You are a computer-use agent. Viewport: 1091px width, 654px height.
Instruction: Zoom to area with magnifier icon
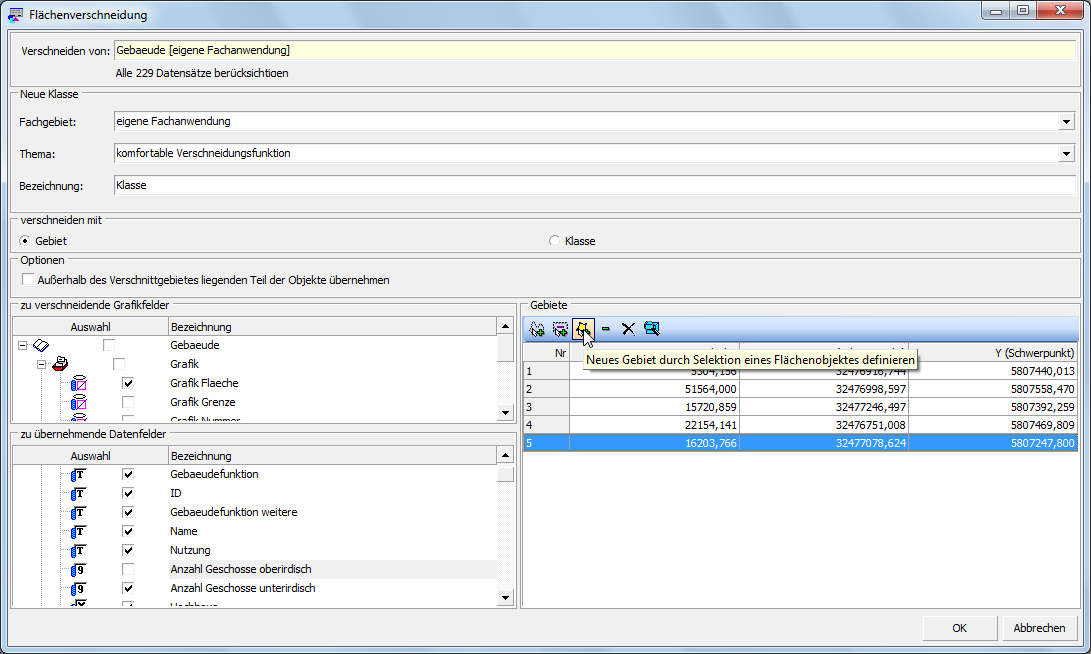click(x=652, y=329)
